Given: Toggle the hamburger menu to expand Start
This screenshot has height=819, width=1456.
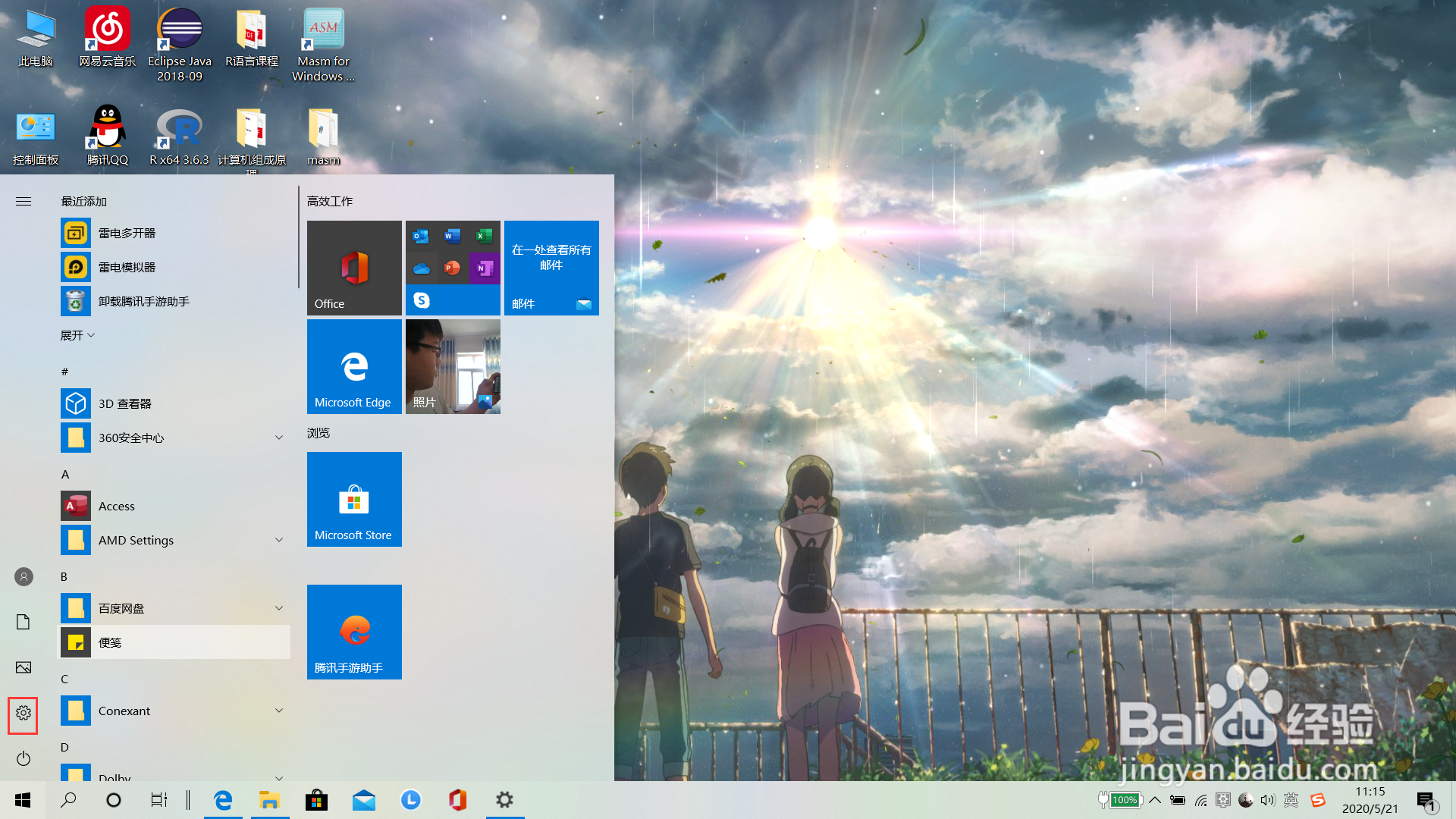Looking at the screenshot, I should point(24,201).
